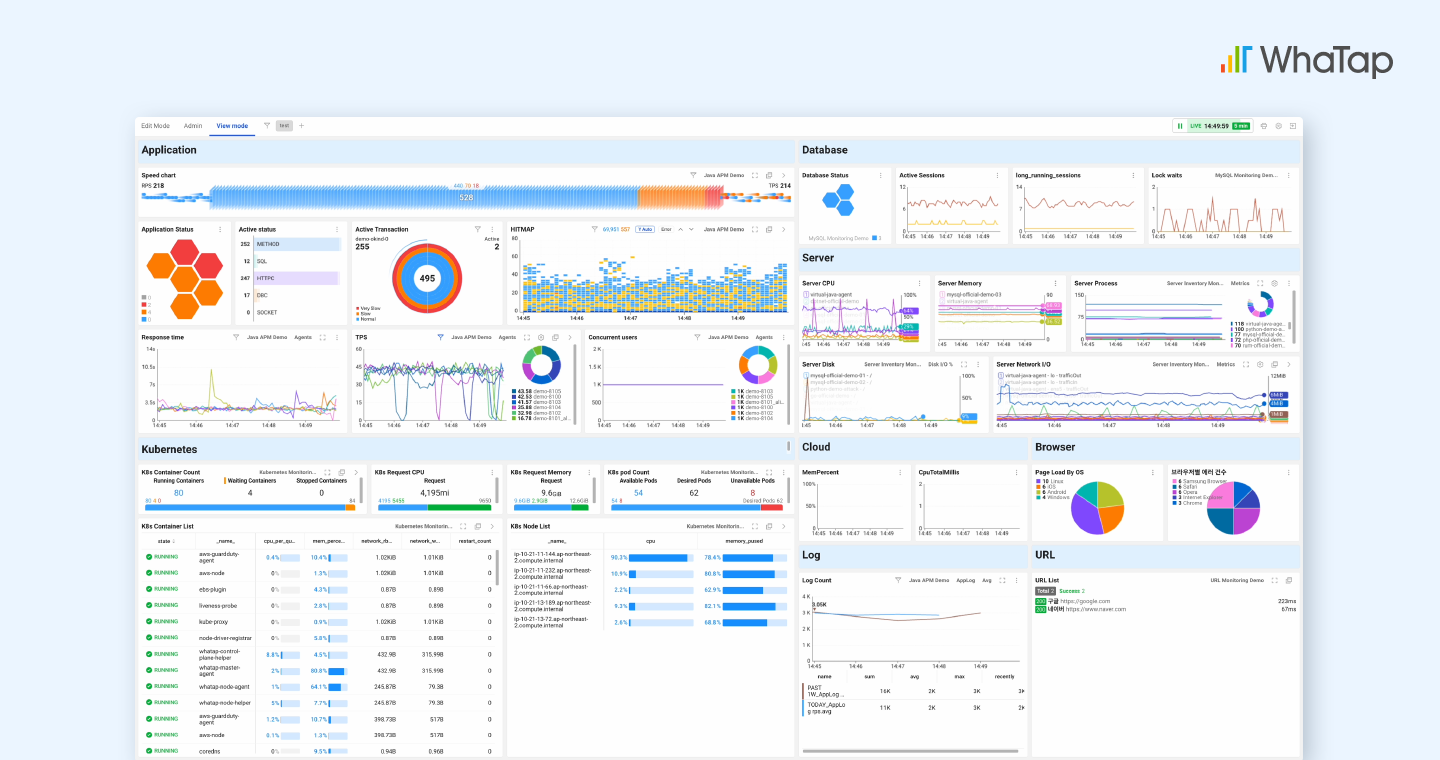Open the Server Network I/O settings gear
This screenshot has height=760, width=1440.
(1260, 364)
